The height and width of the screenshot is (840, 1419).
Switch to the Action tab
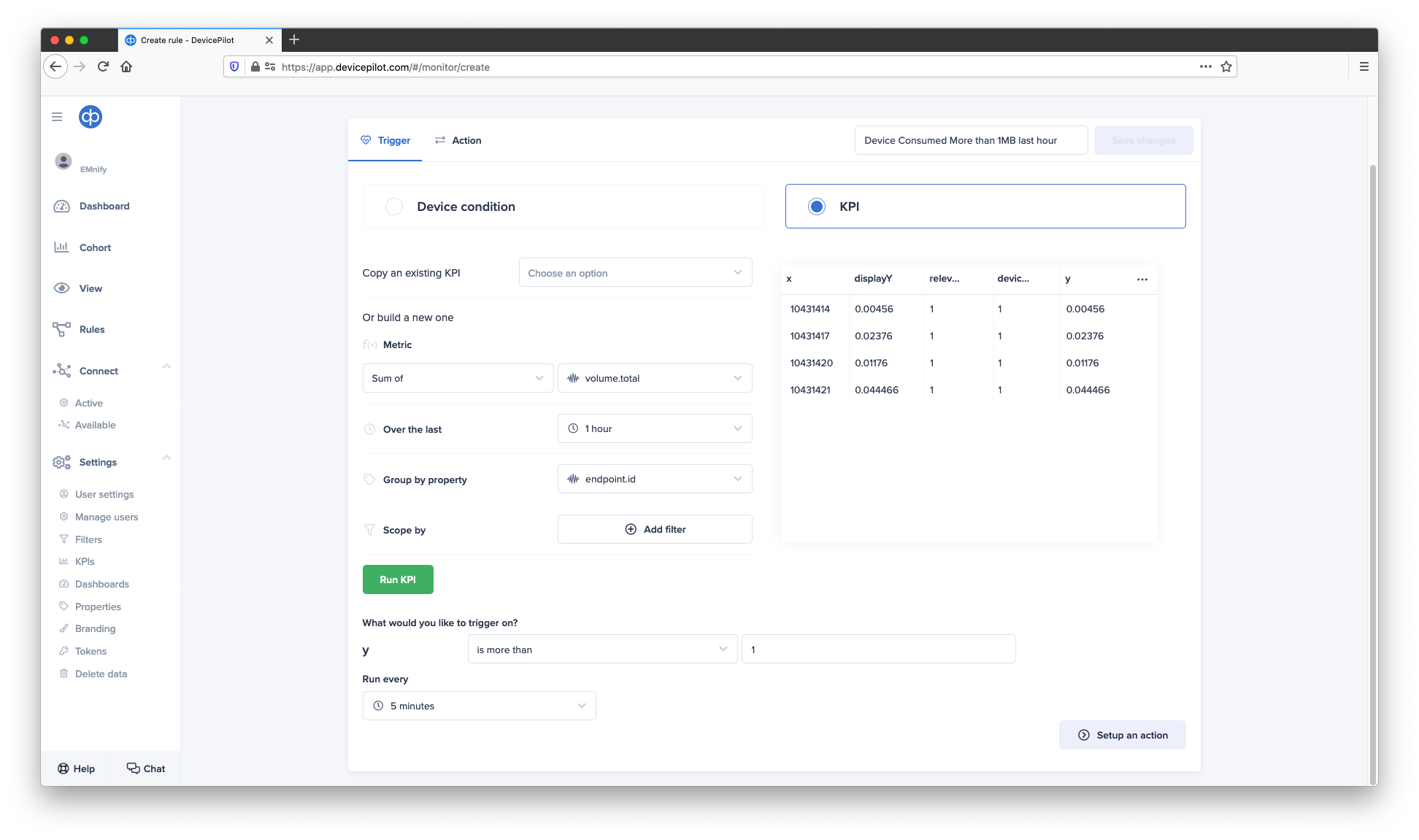click(458, 140)
